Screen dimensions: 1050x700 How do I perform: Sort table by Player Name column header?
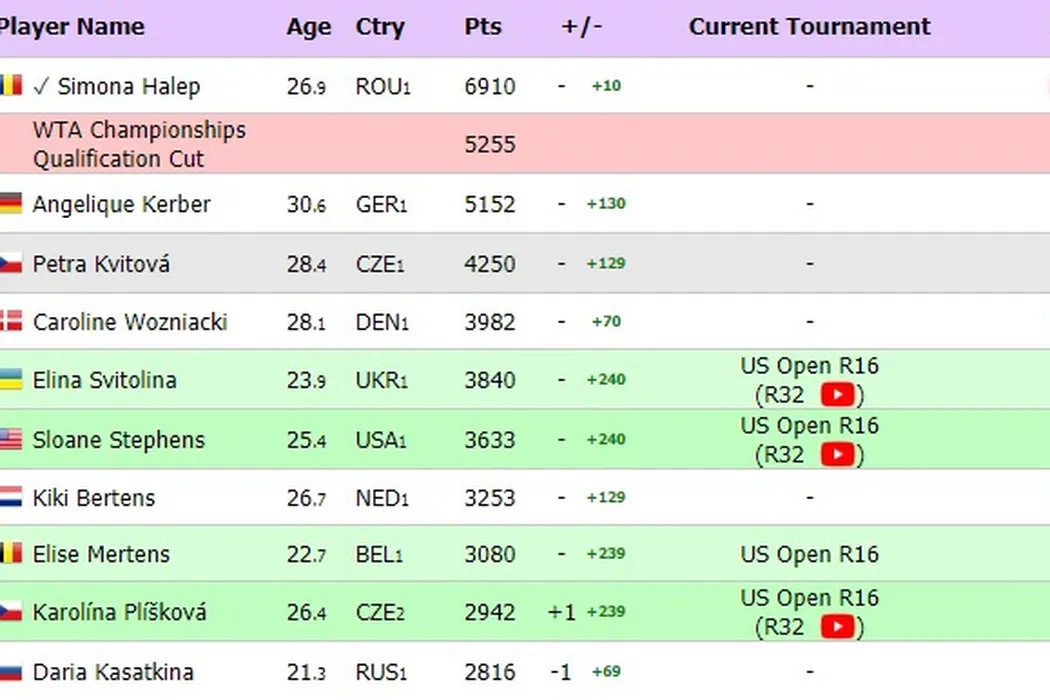tap(72, 27)
